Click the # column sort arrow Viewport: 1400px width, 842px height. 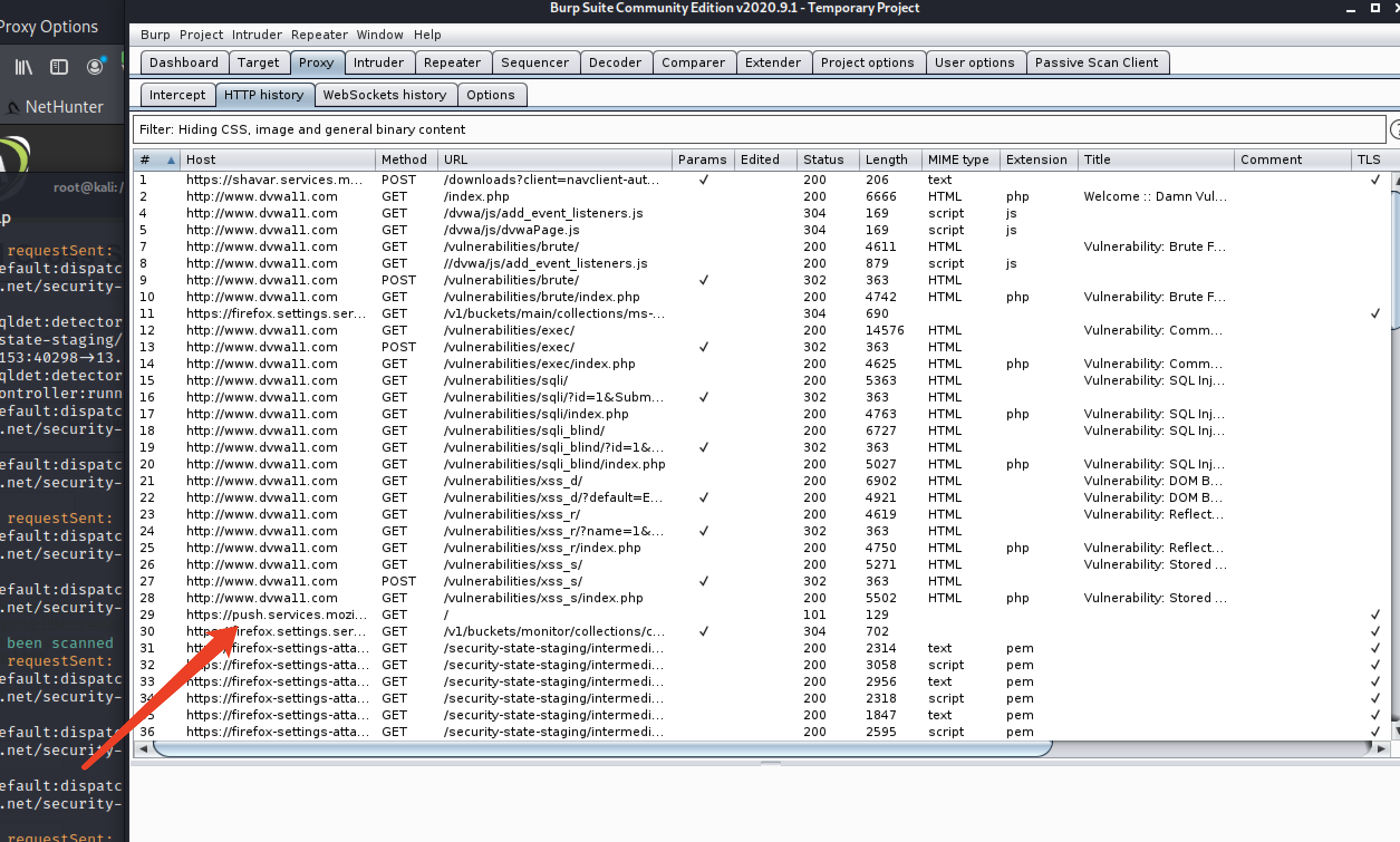click(x=170, y=160)
